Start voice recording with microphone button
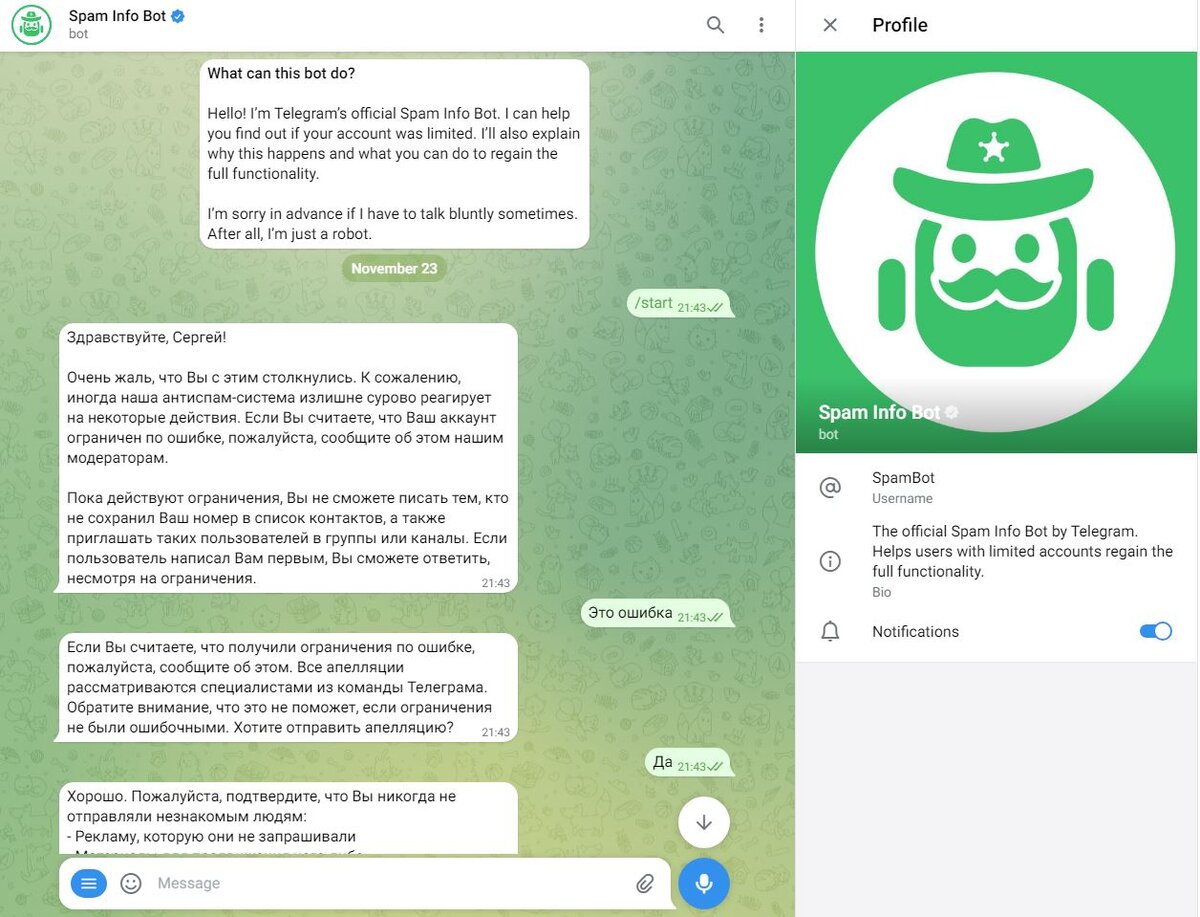Screen dimensions: 1200x917 pyautogui.click(x=704, y=883)
